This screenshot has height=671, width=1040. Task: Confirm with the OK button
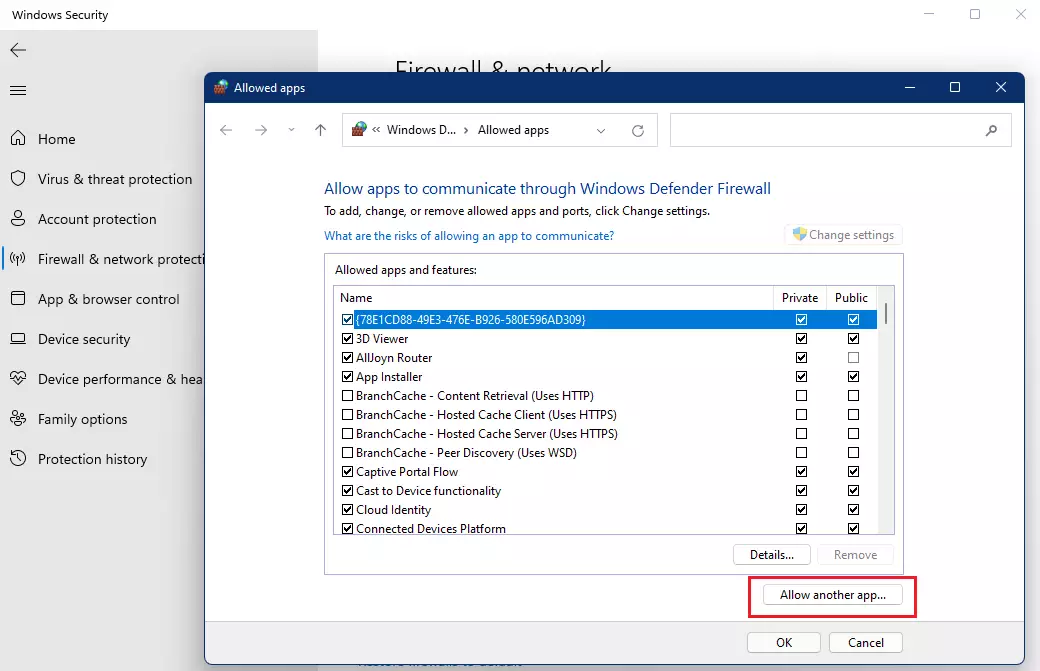coord(784,642)
